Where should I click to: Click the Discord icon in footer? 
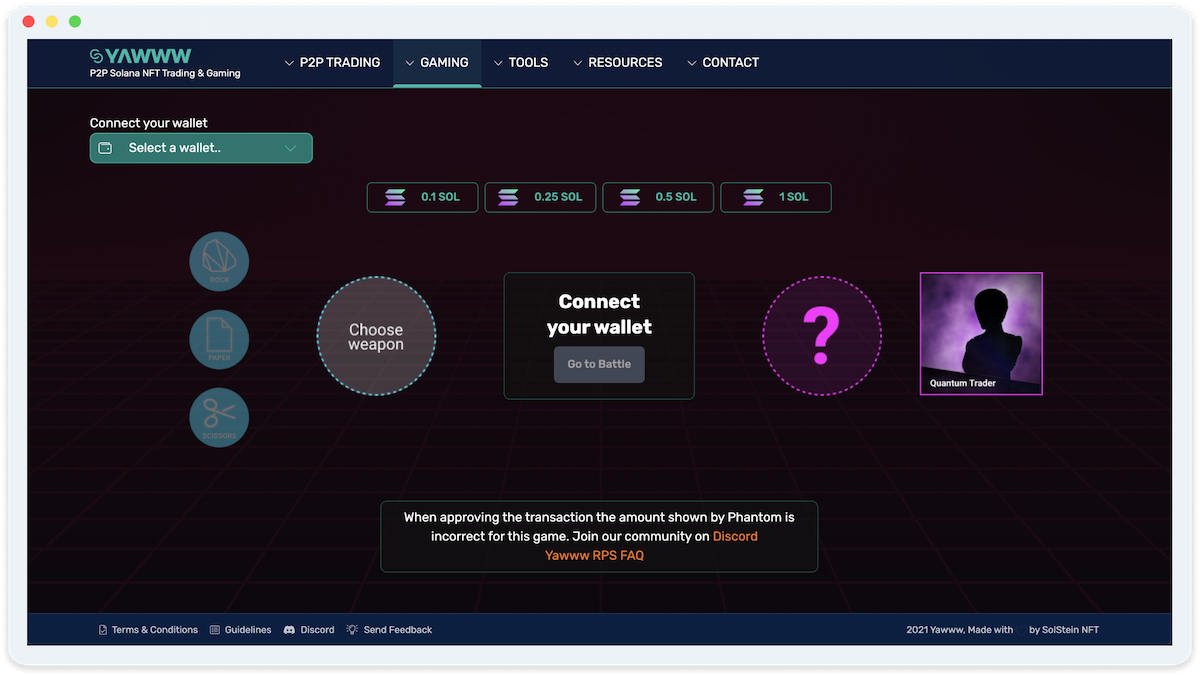click(x=289, y=630)
